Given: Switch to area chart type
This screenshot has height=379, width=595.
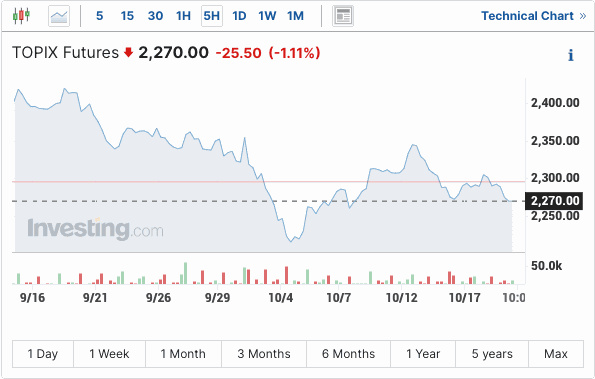Looking at the screenshot, I should point(59,16).
